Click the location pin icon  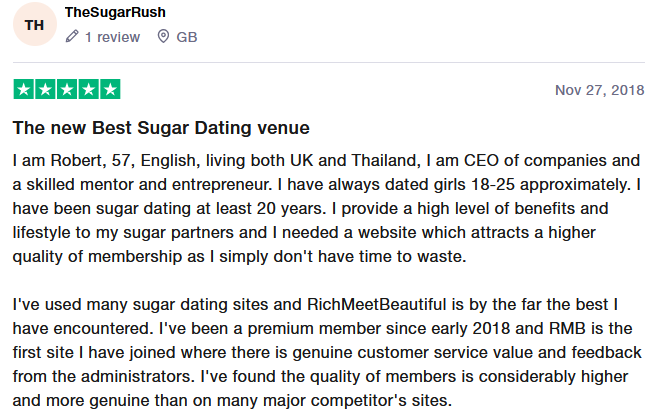pyautogui.click(x=163, y=36)
